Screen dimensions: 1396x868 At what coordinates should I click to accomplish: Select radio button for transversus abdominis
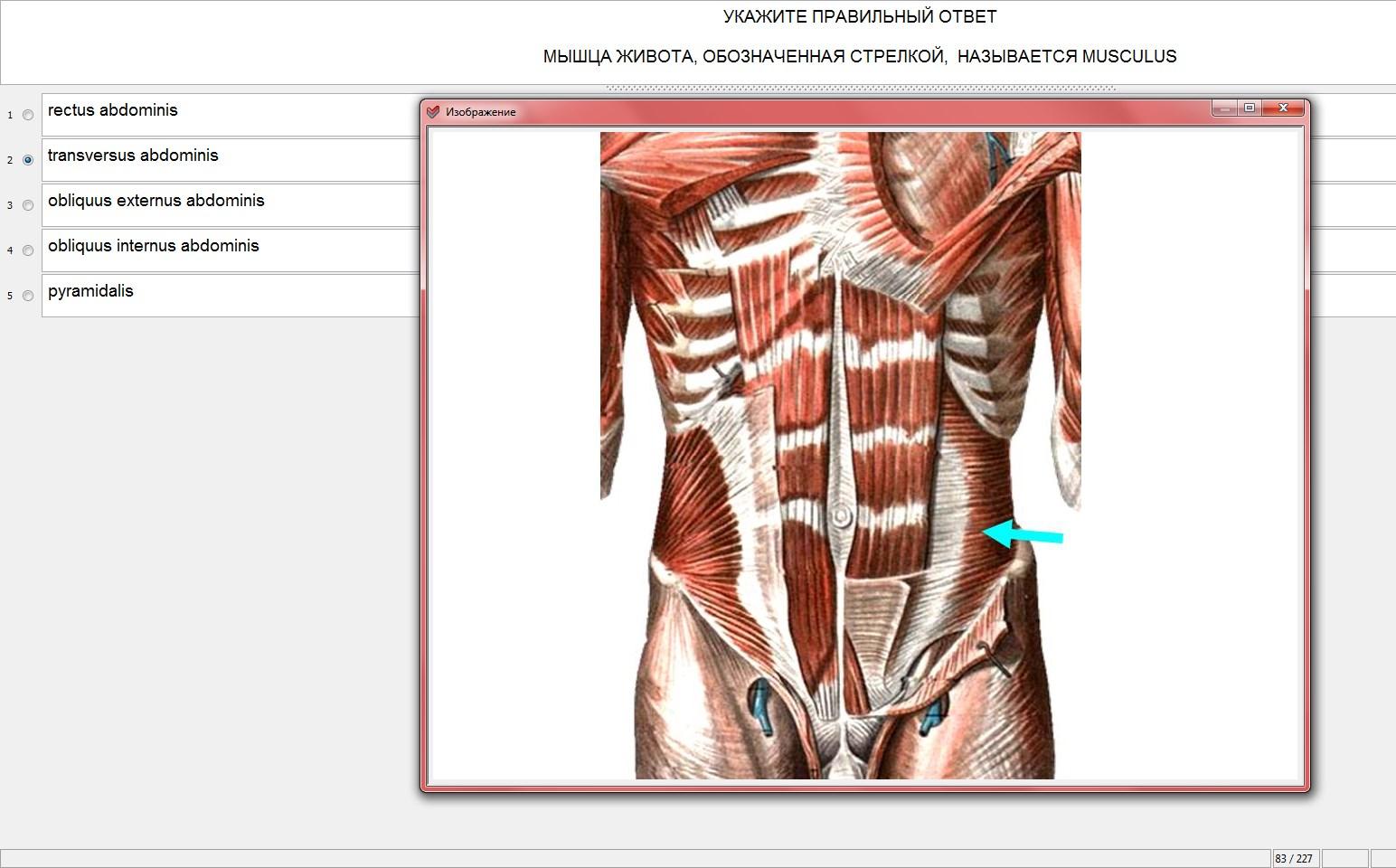pyautogui.click(x=28, y=160)
